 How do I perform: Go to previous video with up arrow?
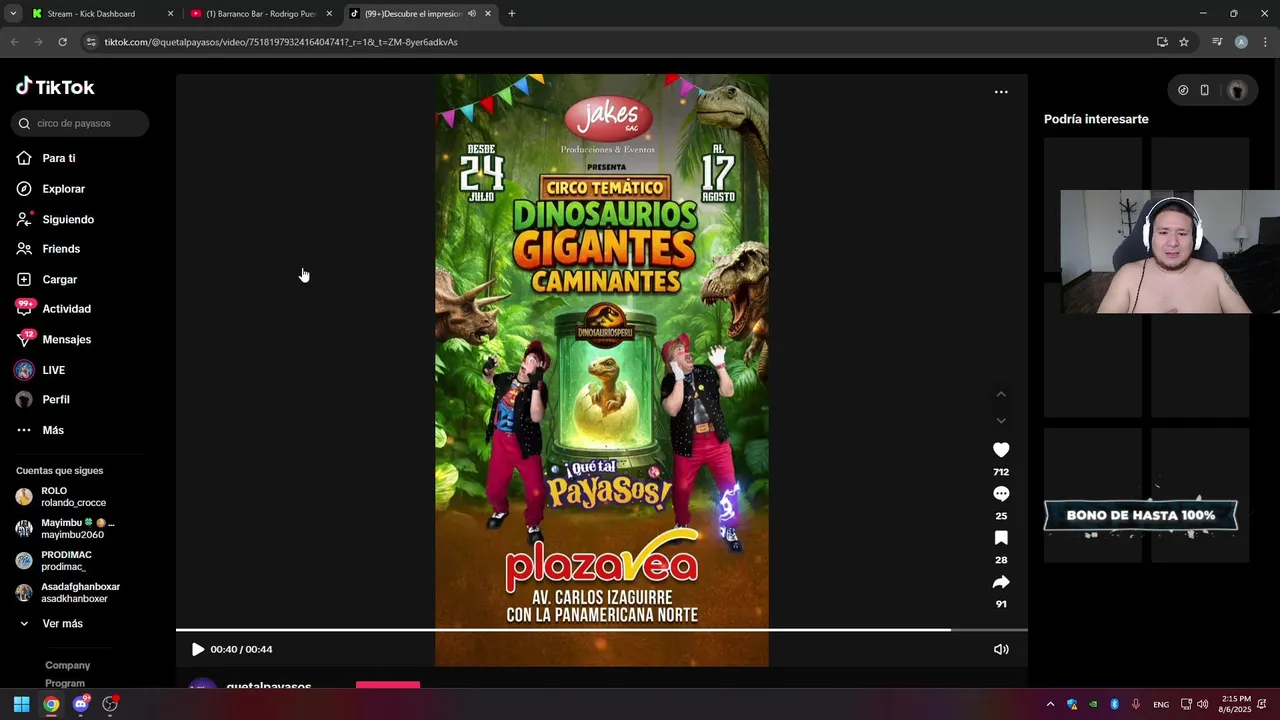coord(1001,394)
